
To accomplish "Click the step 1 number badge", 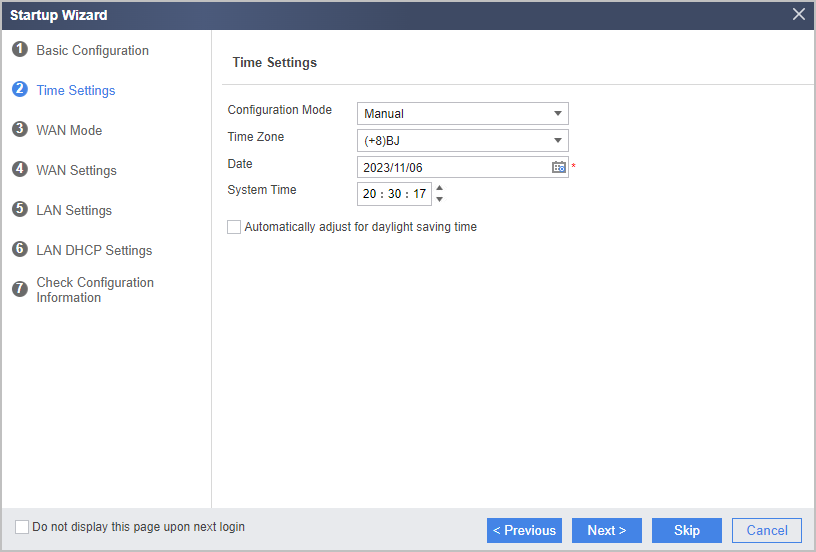I will (x=20, y=49).
